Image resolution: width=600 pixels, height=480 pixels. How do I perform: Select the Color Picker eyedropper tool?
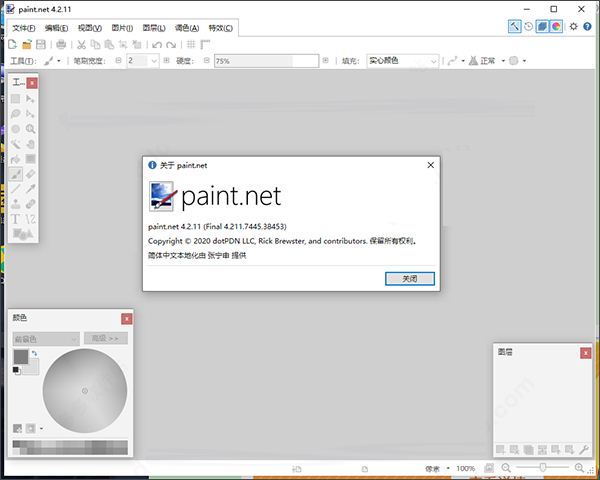[x=30, y=189]
